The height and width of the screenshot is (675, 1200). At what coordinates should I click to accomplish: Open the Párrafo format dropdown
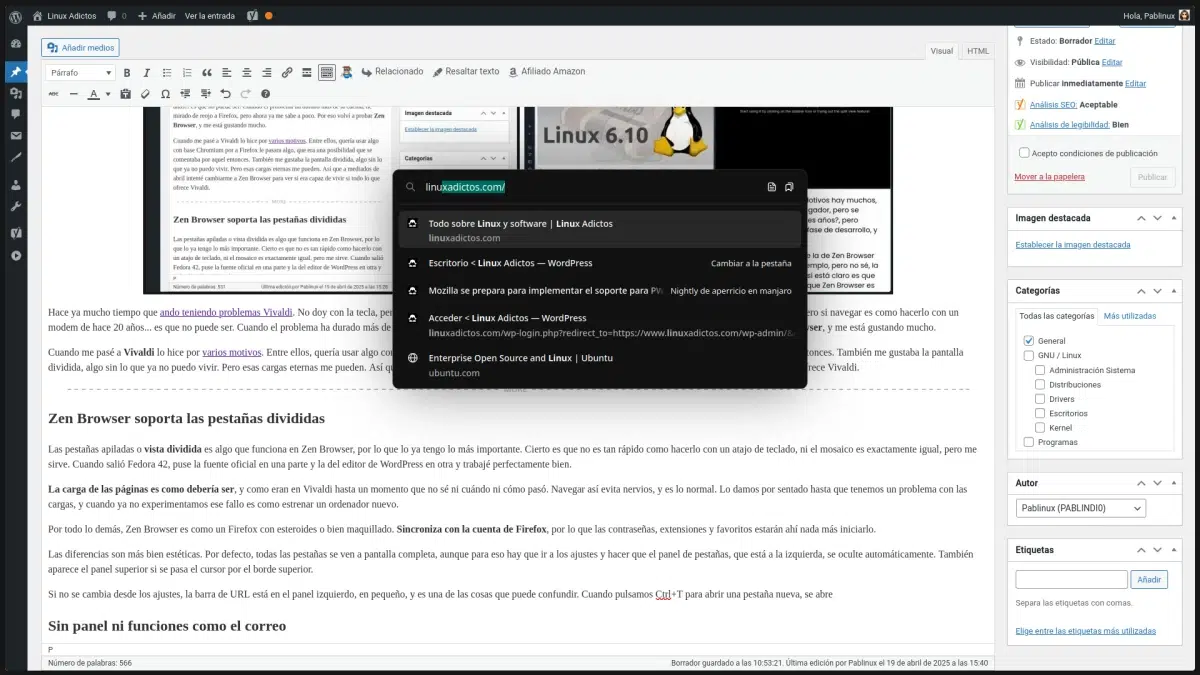click(81, 73)
